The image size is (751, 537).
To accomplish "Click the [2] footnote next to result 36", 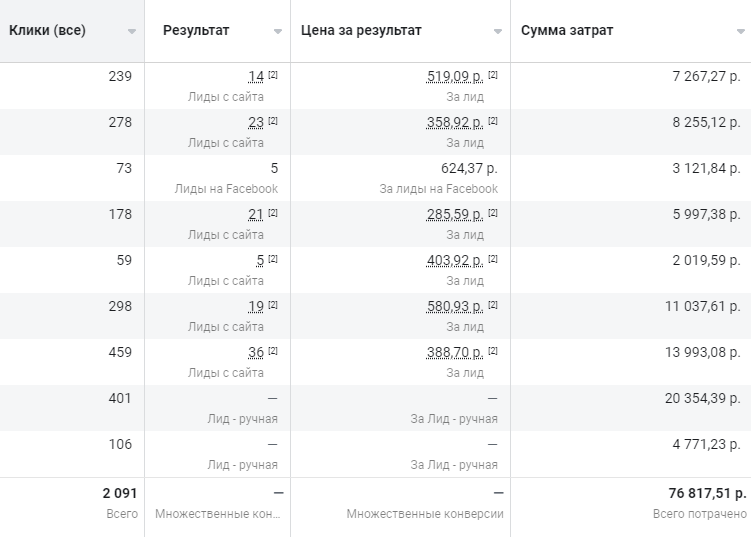I will click(x=273, y=351).
